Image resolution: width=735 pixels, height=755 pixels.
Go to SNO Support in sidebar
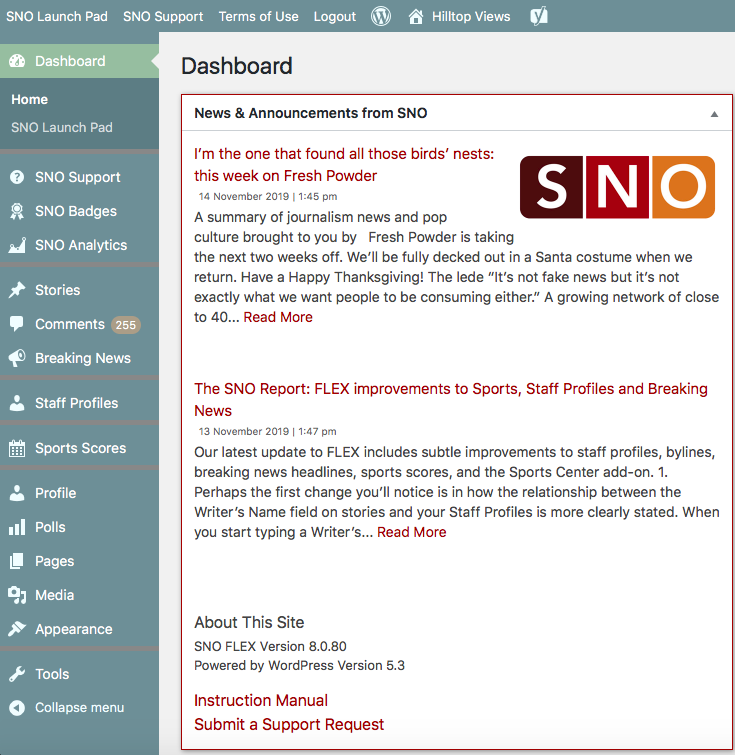[x=78, y=177]
